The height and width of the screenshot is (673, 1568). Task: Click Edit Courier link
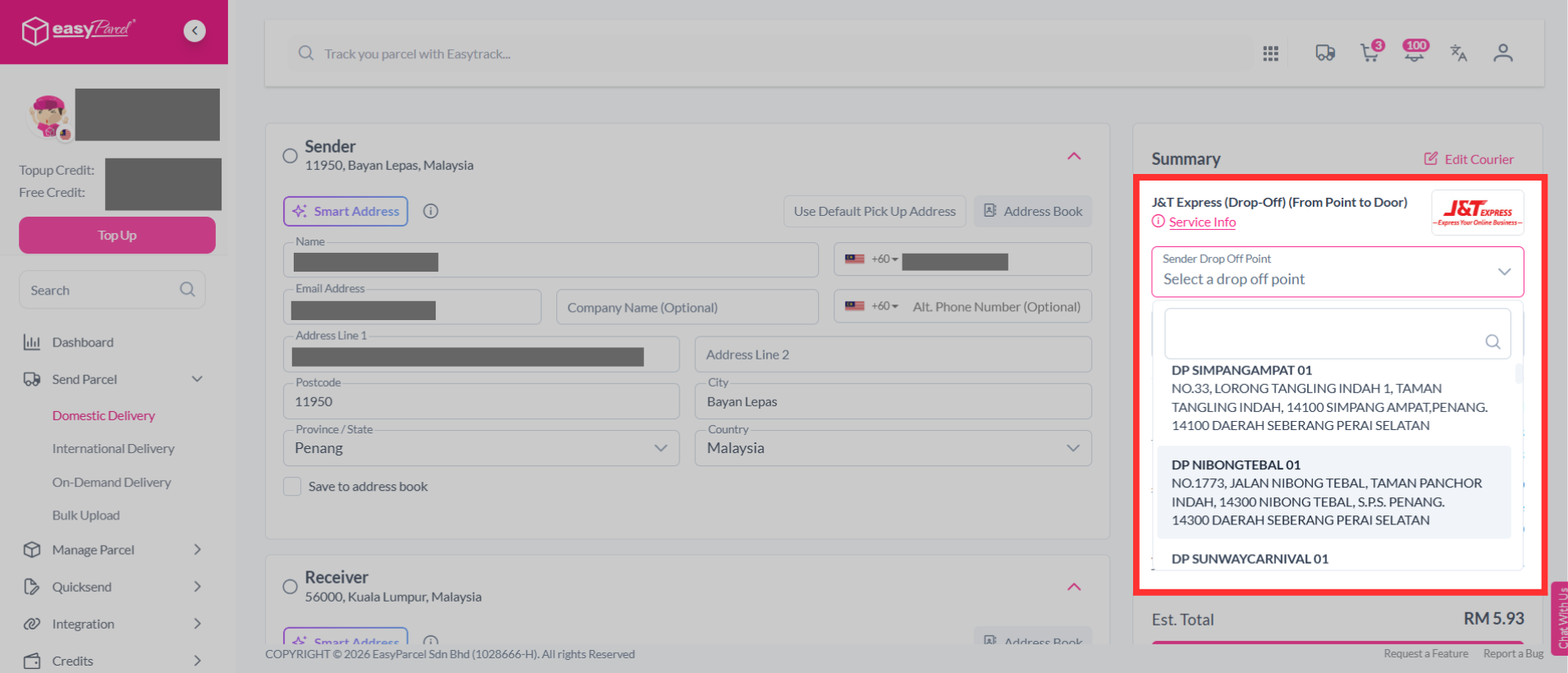(1469, 159)
